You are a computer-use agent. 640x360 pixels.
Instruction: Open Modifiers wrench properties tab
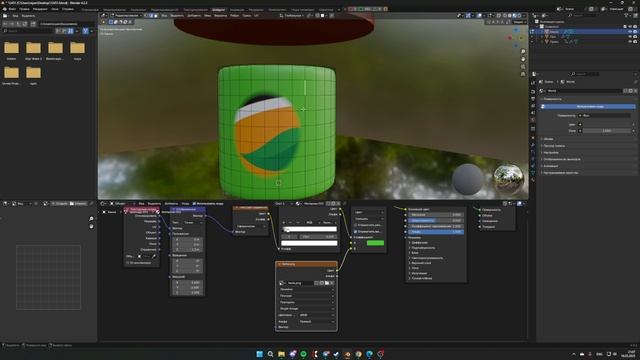point(533,144)
